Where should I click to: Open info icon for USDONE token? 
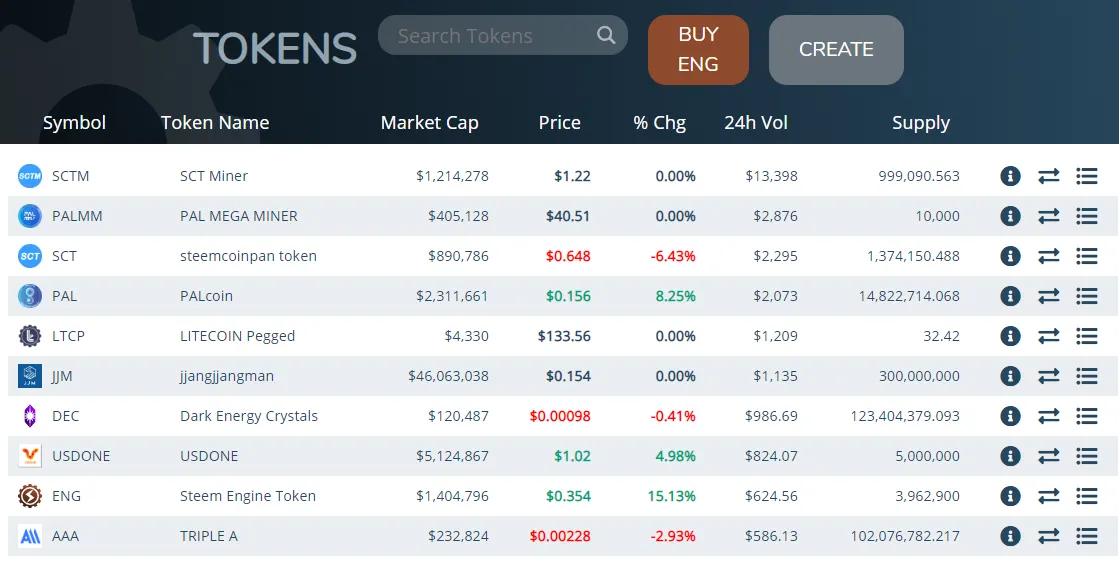pyautogui.click(x=1010, y=456)
